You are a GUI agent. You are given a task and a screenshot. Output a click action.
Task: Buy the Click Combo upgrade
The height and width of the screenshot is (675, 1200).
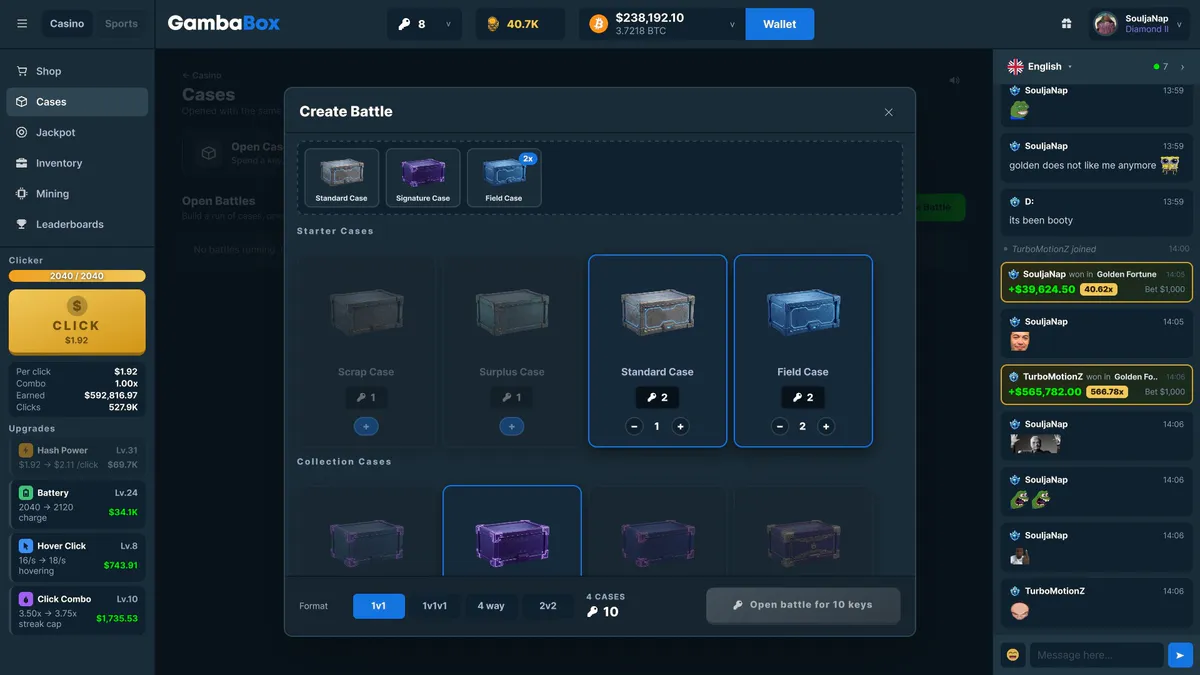point(77,608)
